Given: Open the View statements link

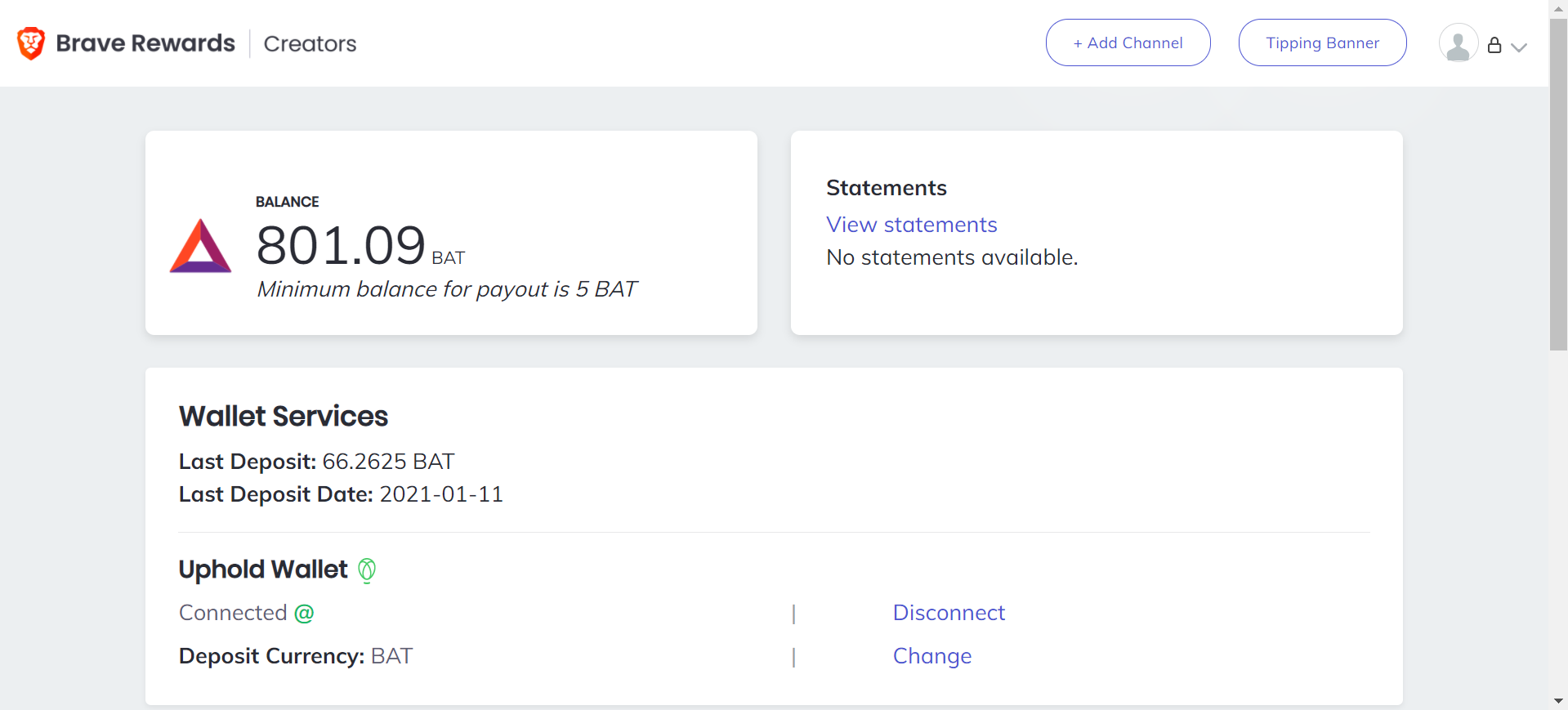Looking at the screenshot, I should pos(911,225).
